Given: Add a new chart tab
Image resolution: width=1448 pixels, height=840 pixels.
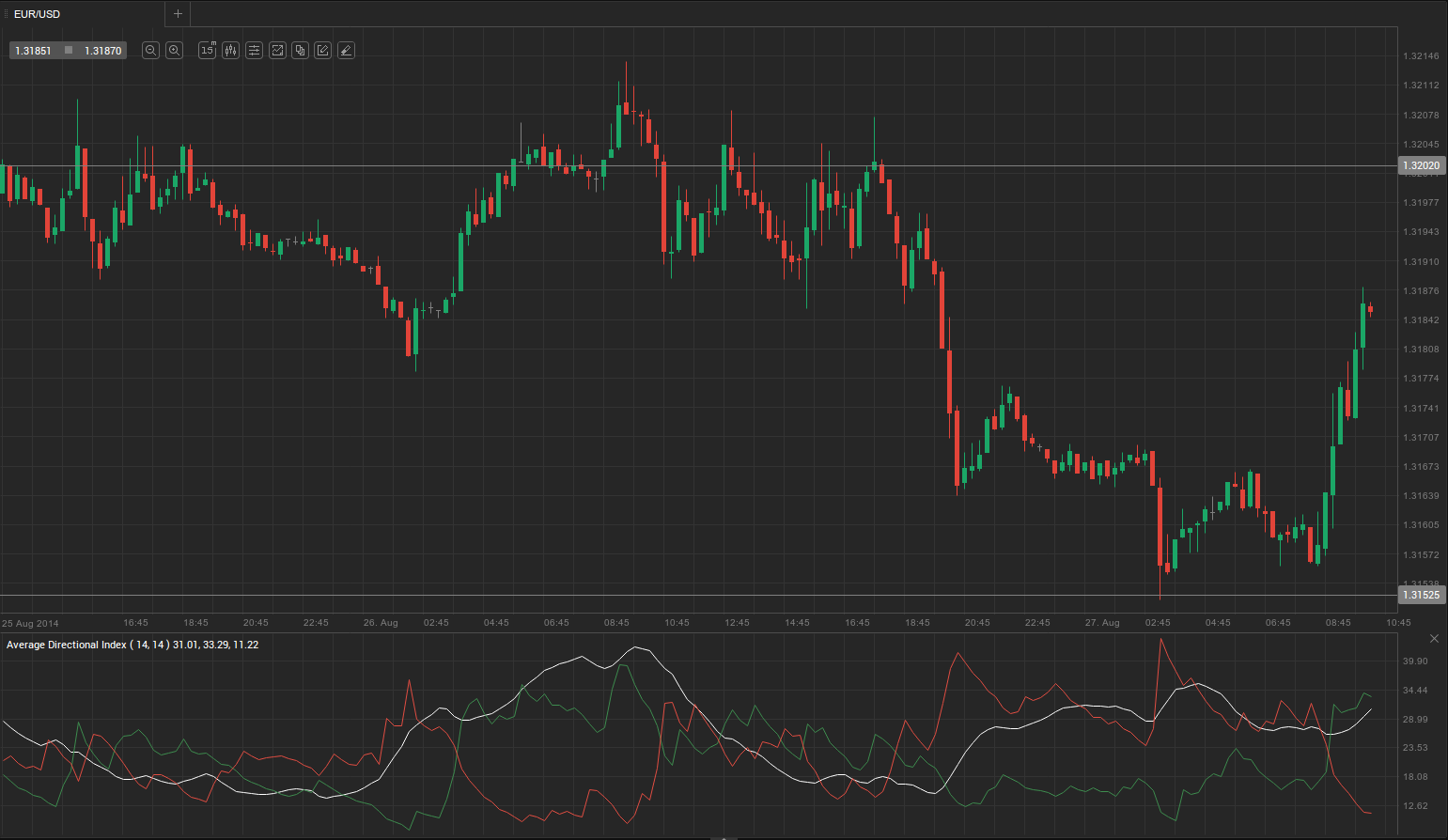Looking at the screenshot, I should coord(178,14).
